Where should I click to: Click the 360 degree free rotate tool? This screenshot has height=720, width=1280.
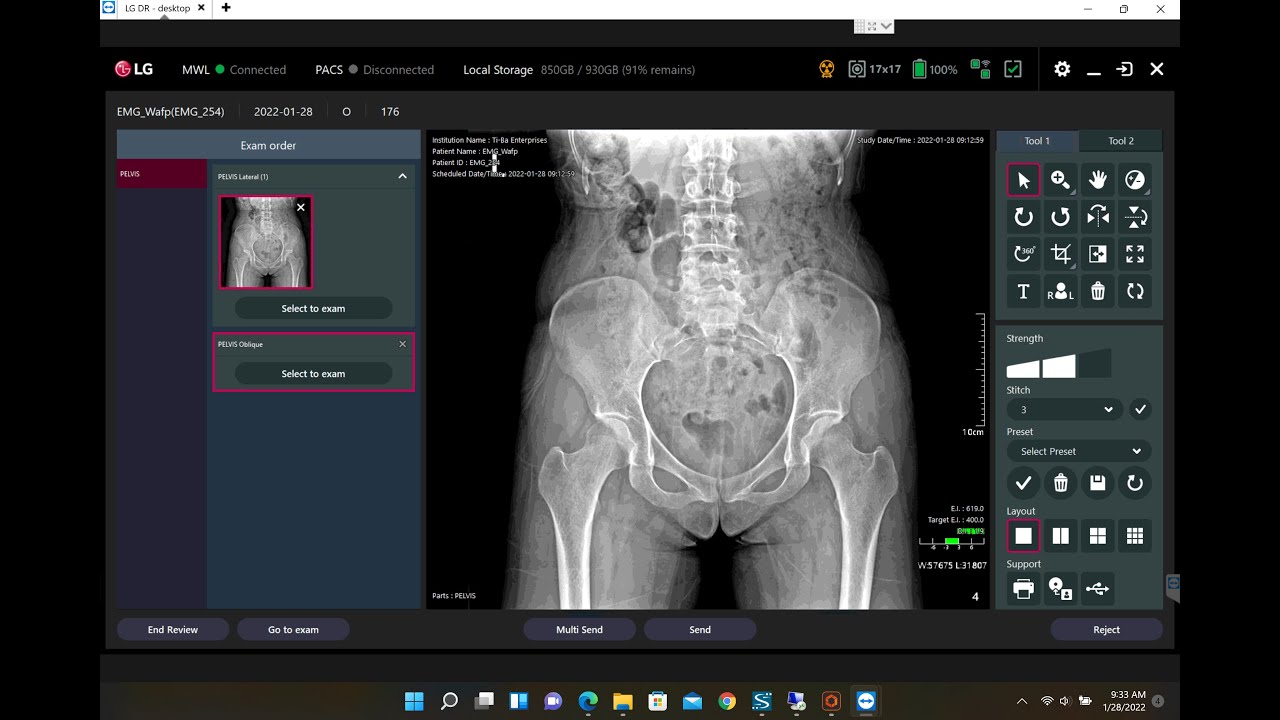point(1023,254)
